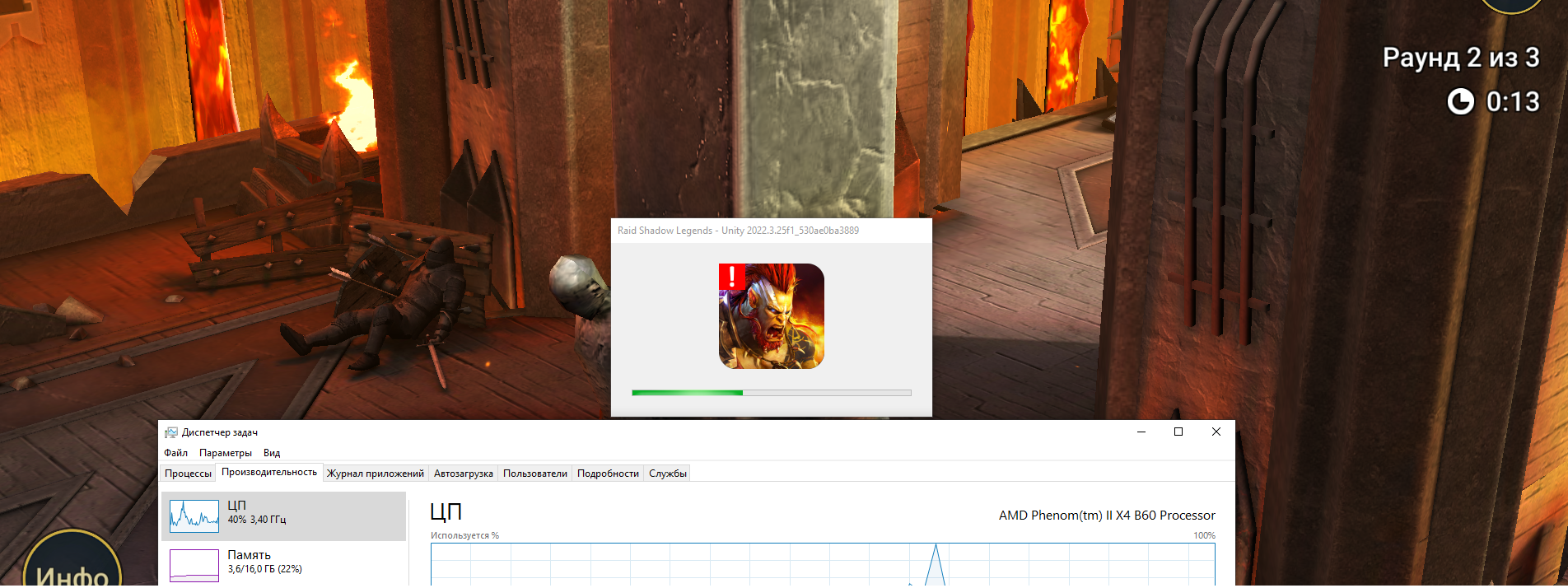Select the ЦП 40% 3,40 ГГц sidebar entry
The width and height of the screenshot is (1568, 588).
284,516
